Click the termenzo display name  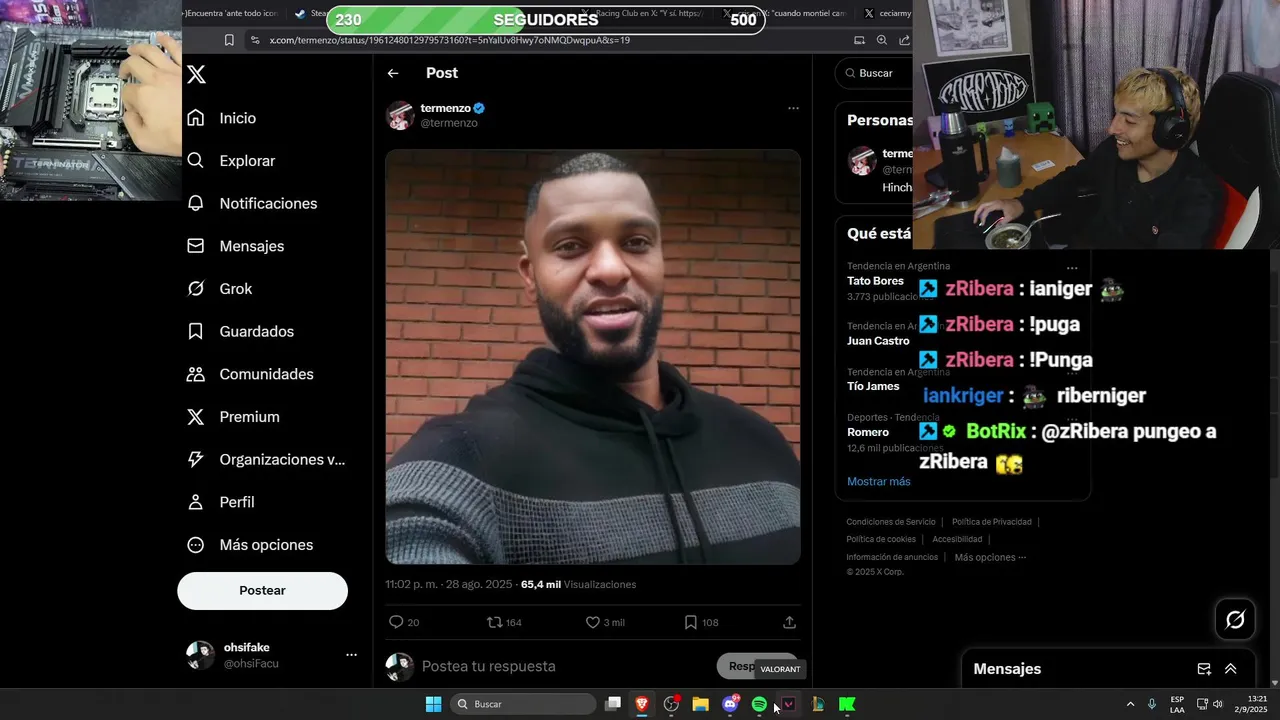(445, 108)
